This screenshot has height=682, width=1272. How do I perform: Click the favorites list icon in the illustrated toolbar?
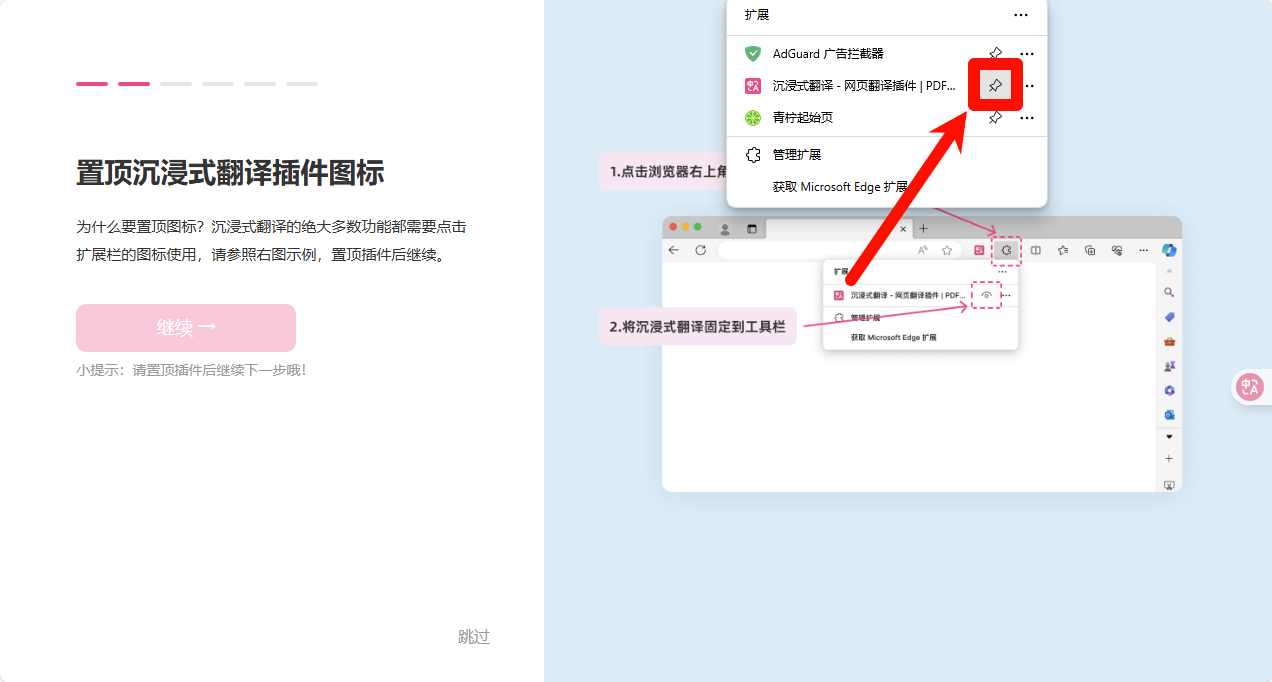(x=1063, y=250)
